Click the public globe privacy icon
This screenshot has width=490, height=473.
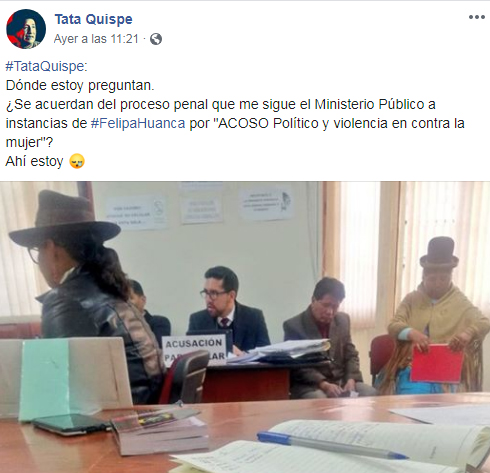pyautogui.click(x=156, y=39)
